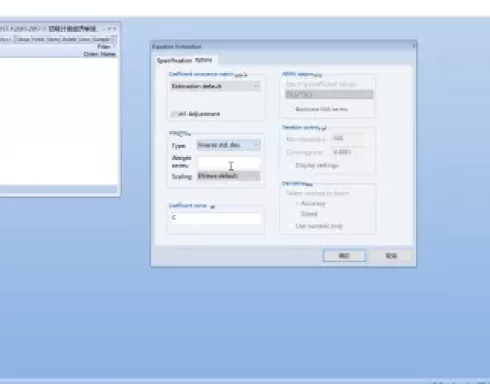
Task: Click the Delete button in workfile toolbar
Action: 69,39
